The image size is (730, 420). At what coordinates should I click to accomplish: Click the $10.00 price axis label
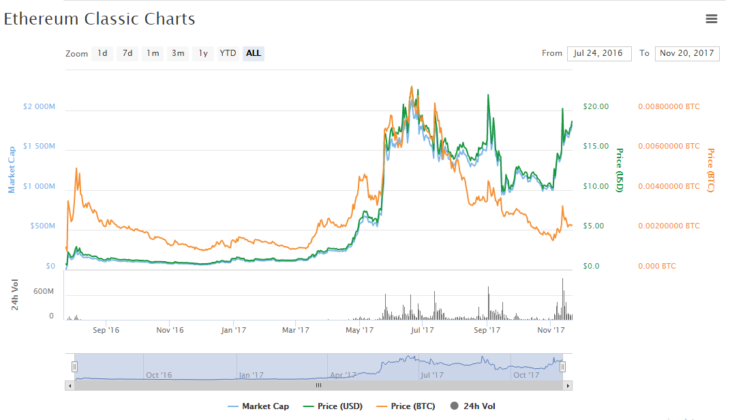[595, 186]
